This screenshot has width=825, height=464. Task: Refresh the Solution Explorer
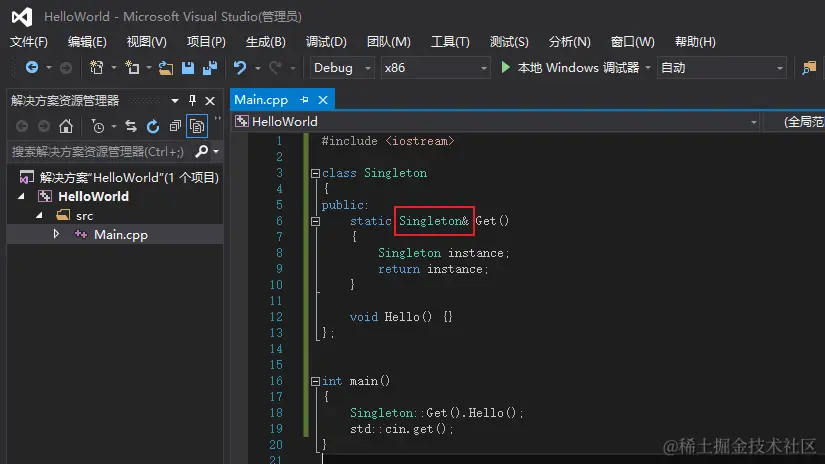click(x=153, y=126)
